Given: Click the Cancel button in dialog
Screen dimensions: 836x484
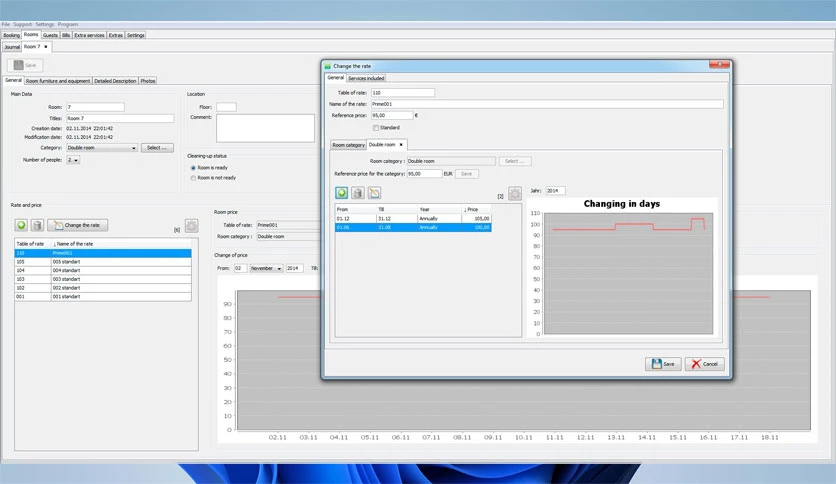Looking at the screenshot, I should tap(704, 364).
